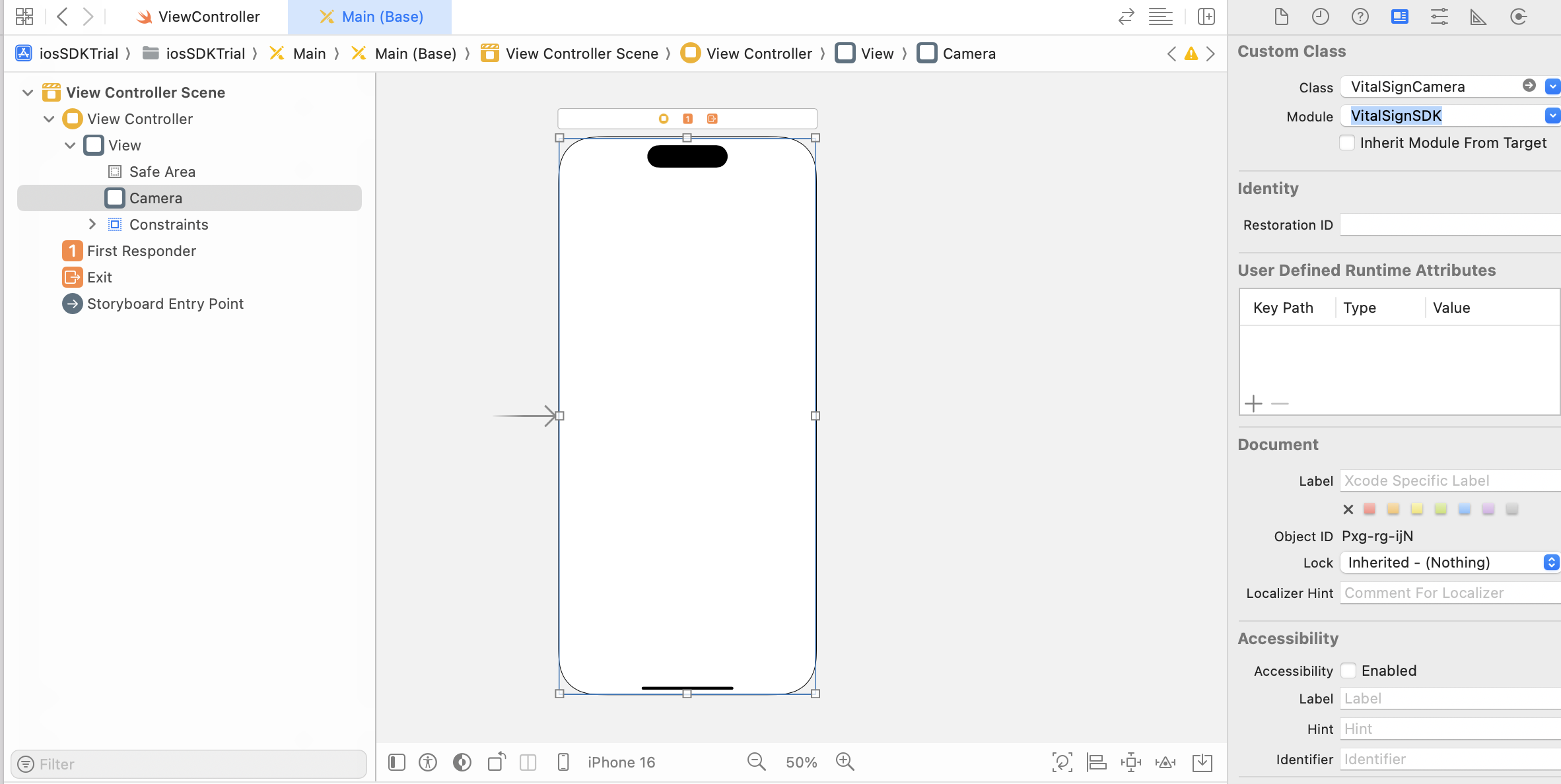Toggle dark appearance preview in canvas

pos(462,762)
